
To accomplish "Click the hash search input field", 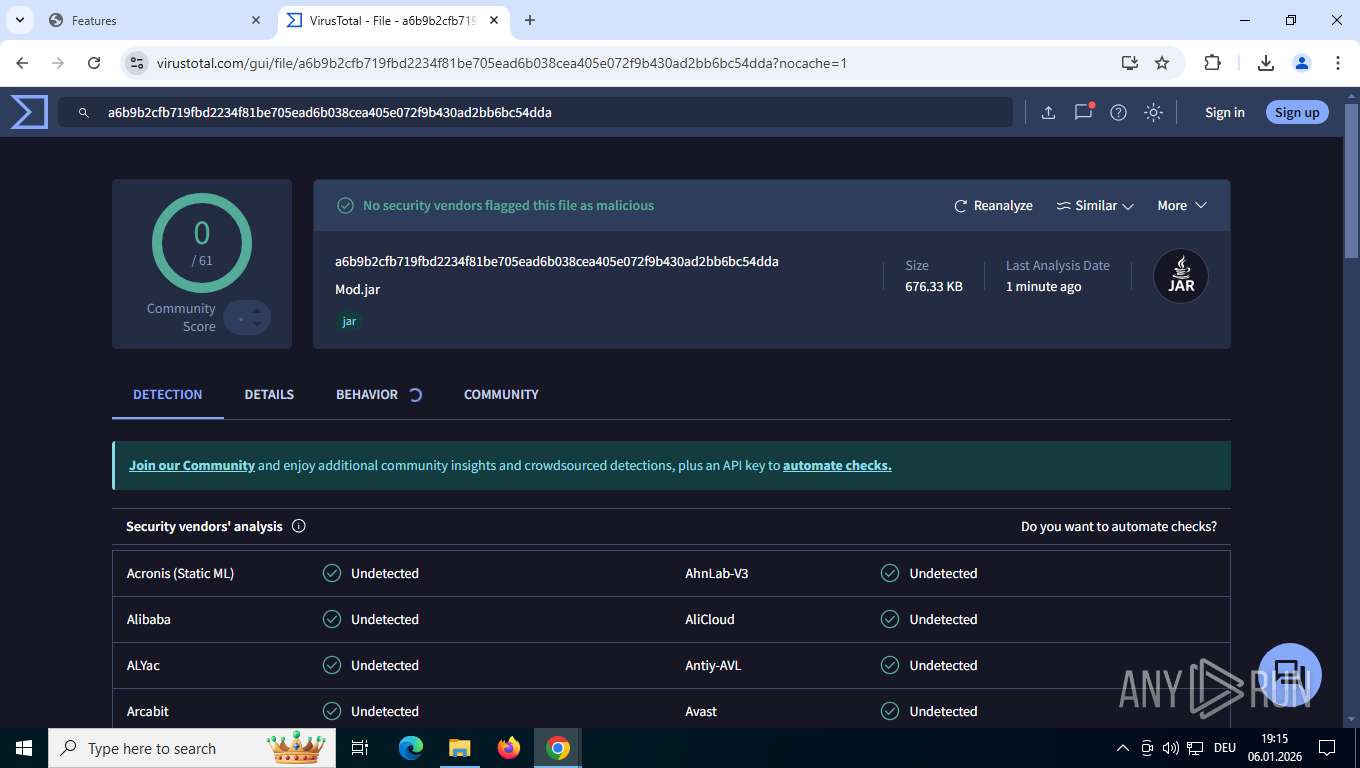I will [535, 112].
